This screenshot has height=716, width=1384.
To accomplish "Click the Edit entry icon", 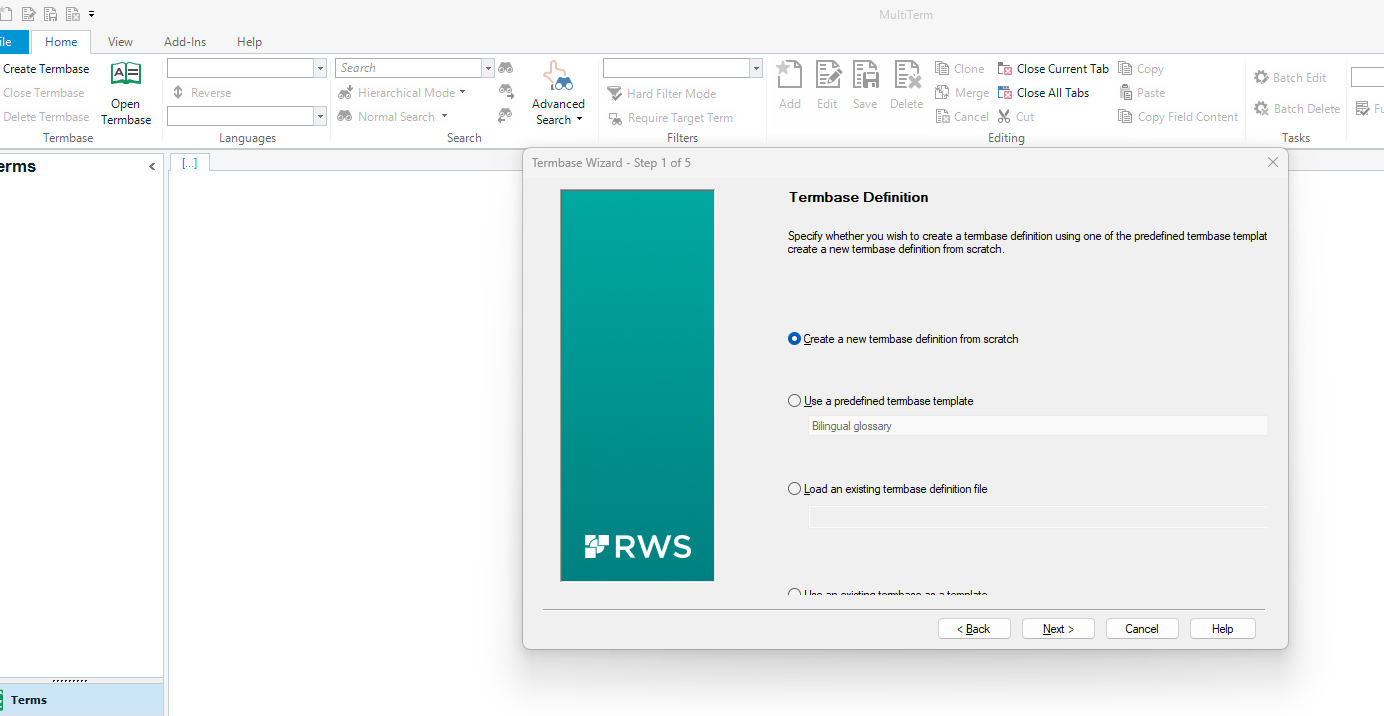I will coord(827,75).
